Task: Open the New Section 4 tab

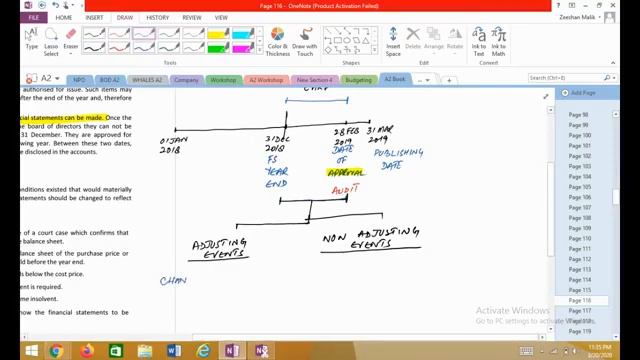Action: 314,80
